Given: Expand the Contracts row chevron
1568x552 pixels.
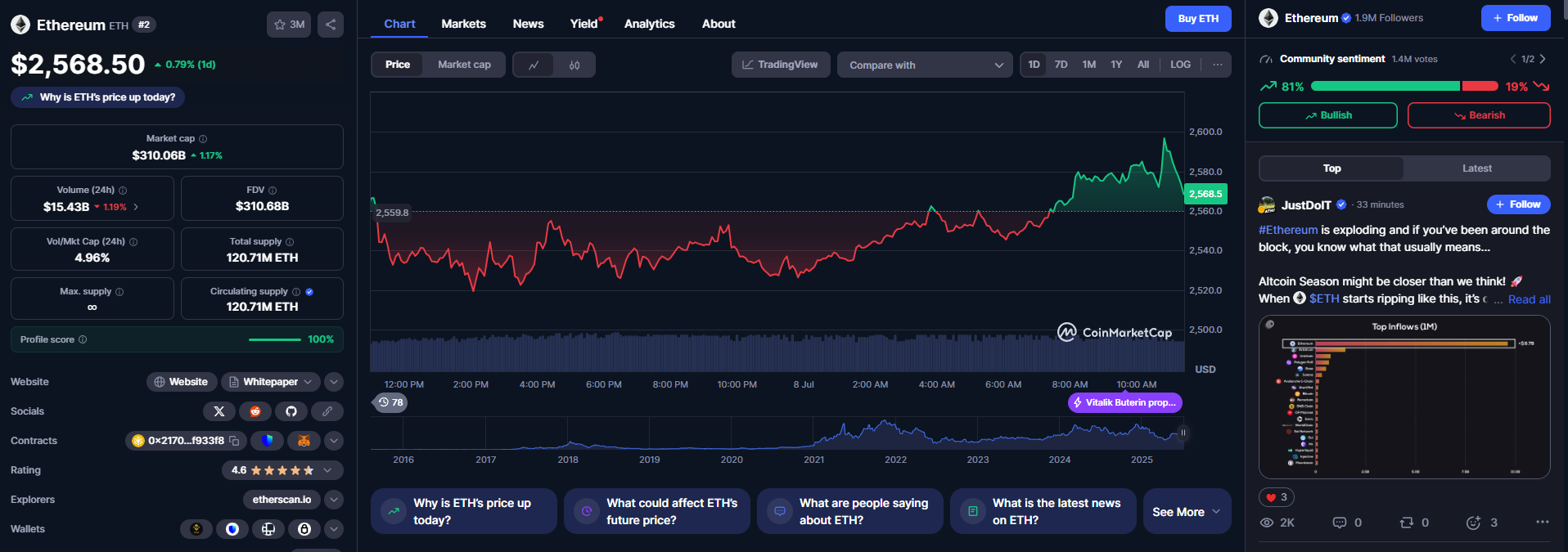Looking at the screenshot, I should pyautogui.click(x=334, y=441).
